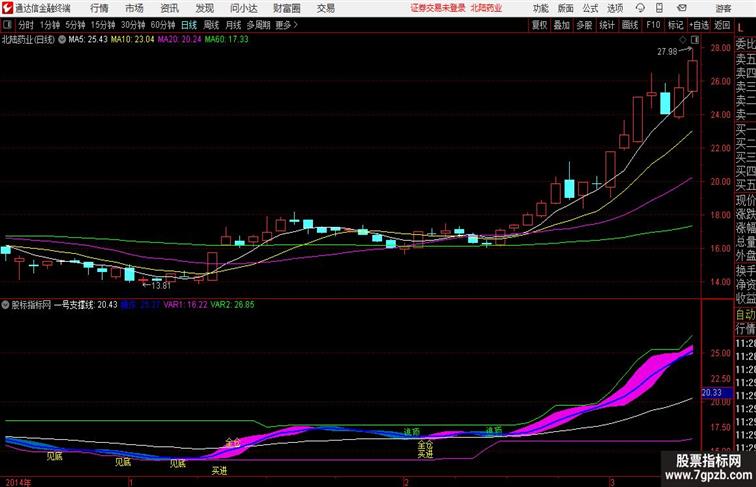Expand the 更多 periods dropdown

pyautogui.click(x=287, y=25)
